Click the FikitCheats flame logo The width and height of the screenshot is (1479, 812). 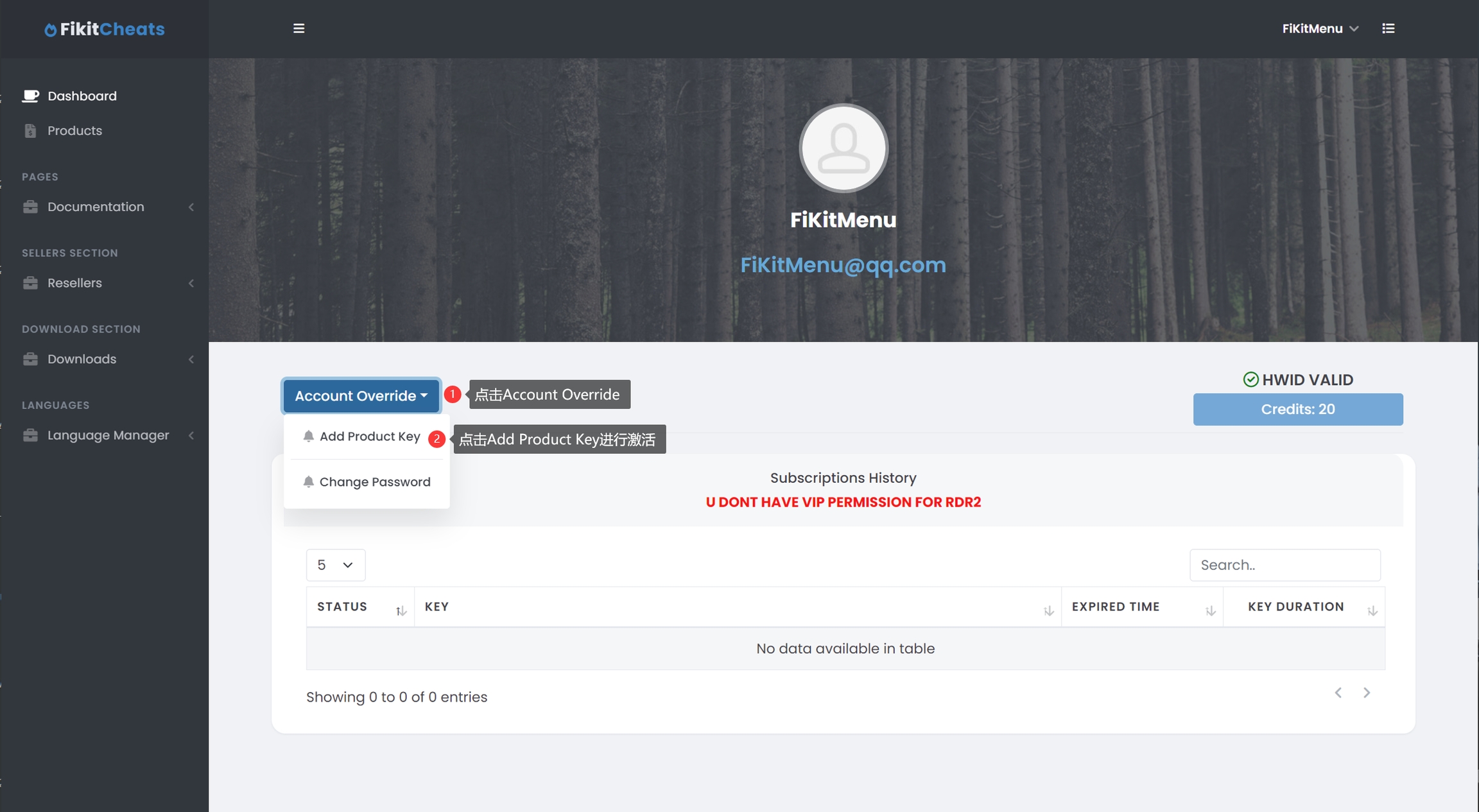[x=50, y=30]
